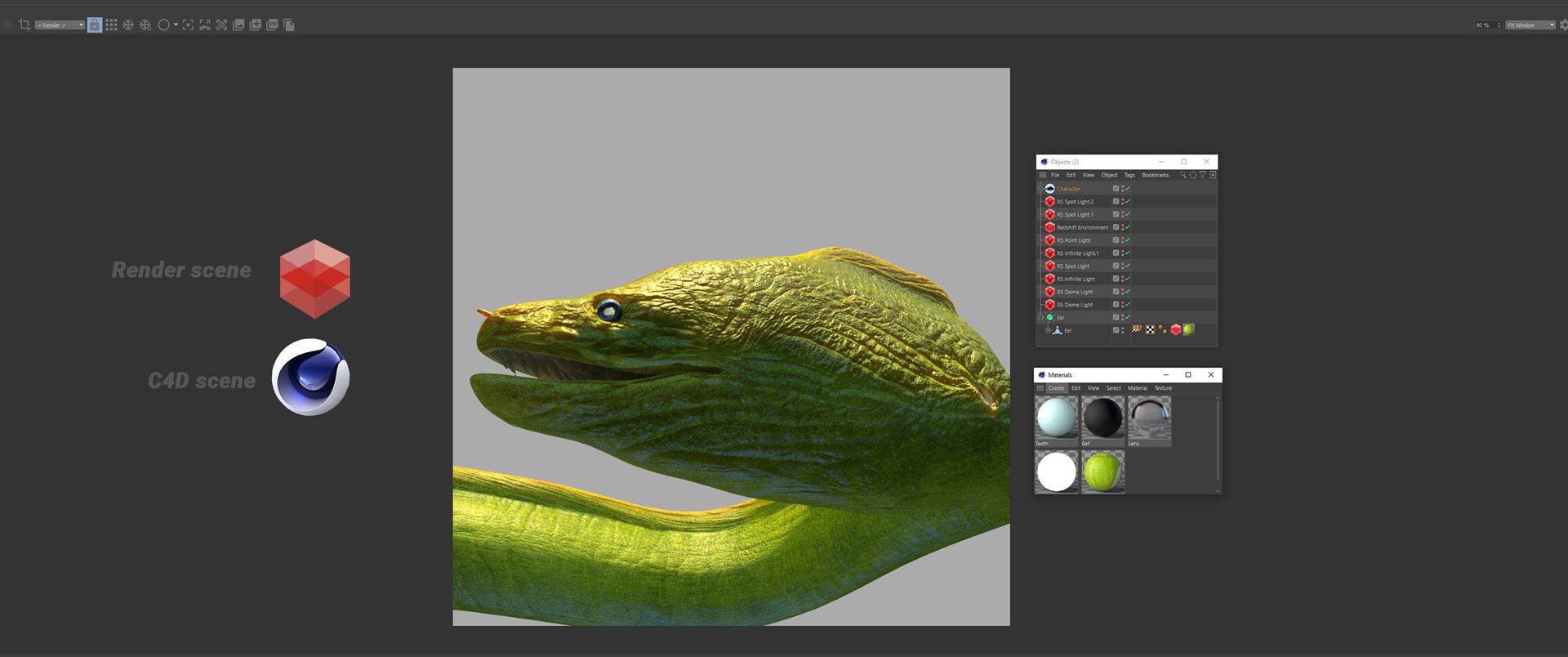Open the Bookmarks menu in Objects window

[x=1156, y=175]
